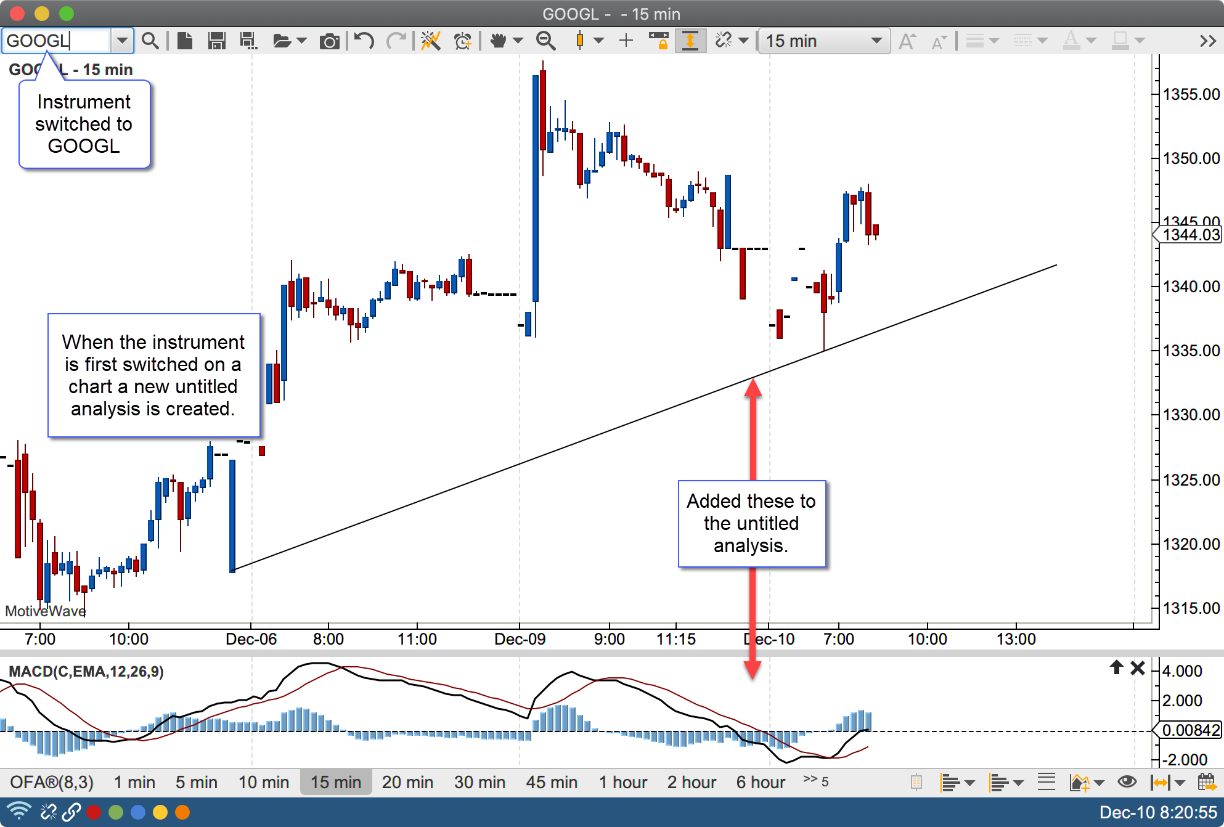Screen dimensions: 1224x827
Task: Show more timeframes with >> 5 button
Action: (815, 781)
